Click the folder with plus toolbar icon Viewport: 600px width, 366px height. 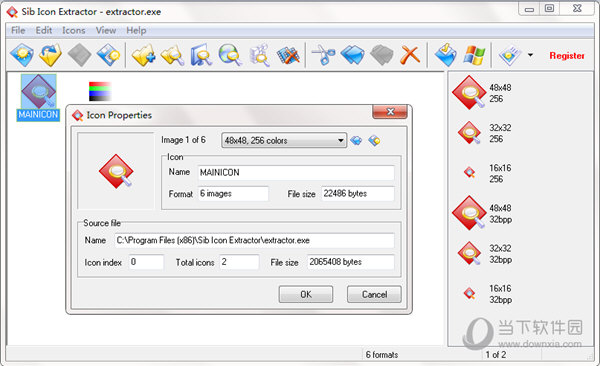click(143, 55)
